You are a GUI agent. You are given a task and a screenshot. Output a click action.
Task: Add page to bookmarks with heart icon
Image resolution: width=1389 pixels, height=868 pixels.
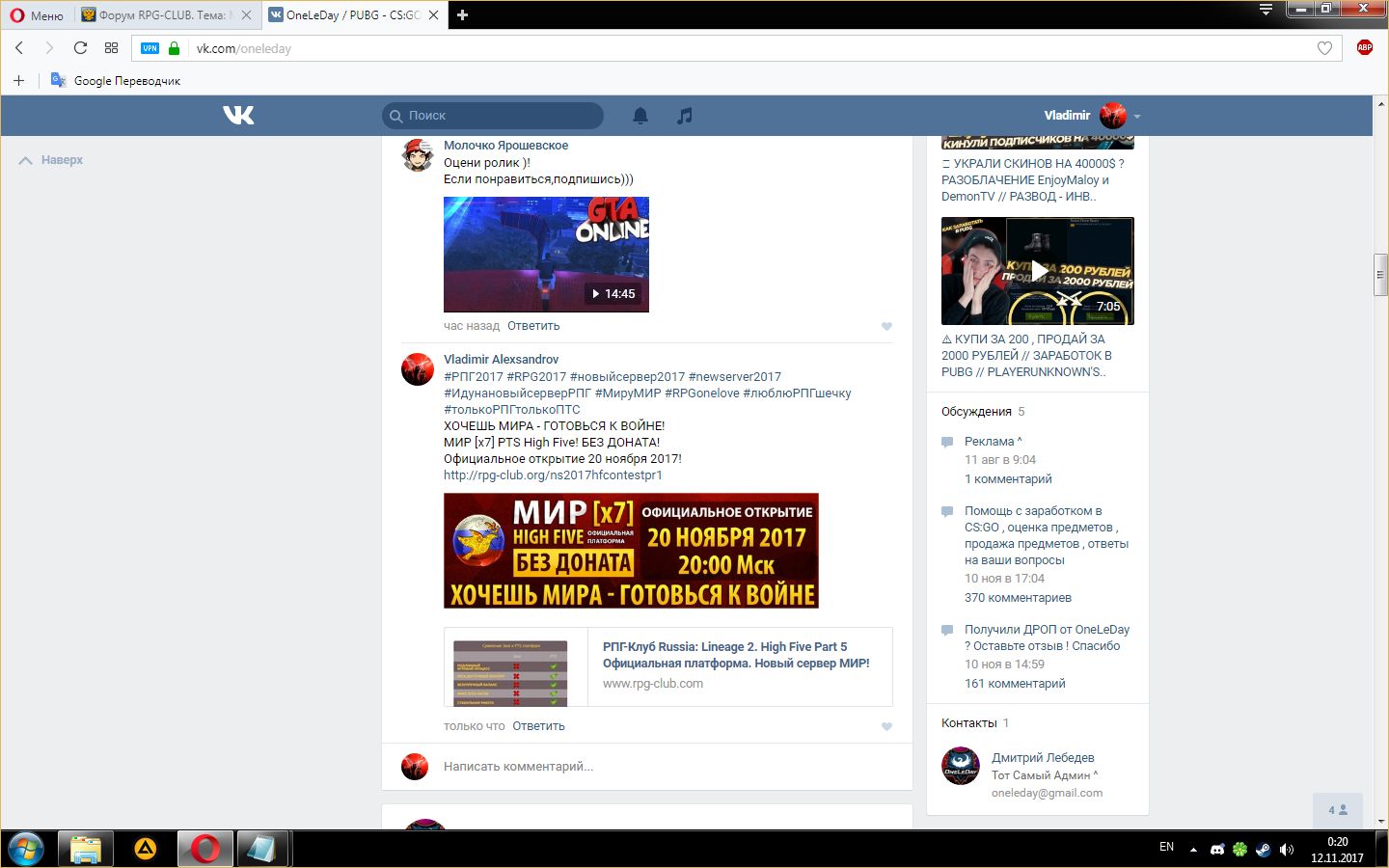(x=1324, y=48)
